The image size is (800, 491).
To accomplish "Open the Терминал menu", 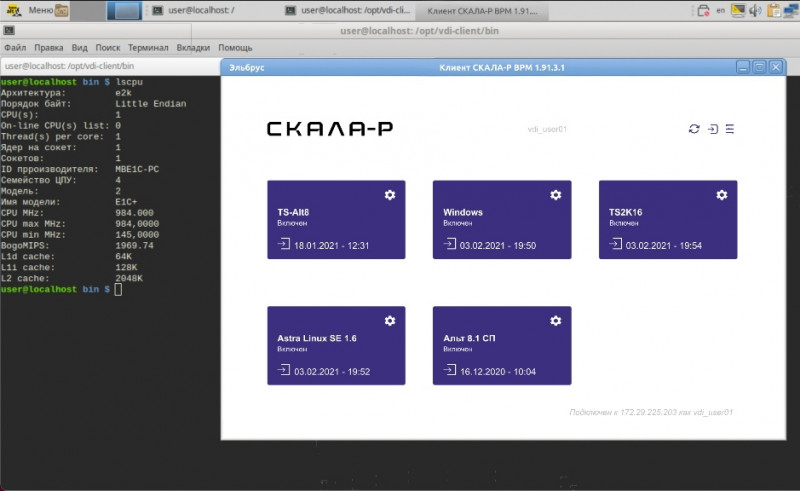I will point(148,47).
